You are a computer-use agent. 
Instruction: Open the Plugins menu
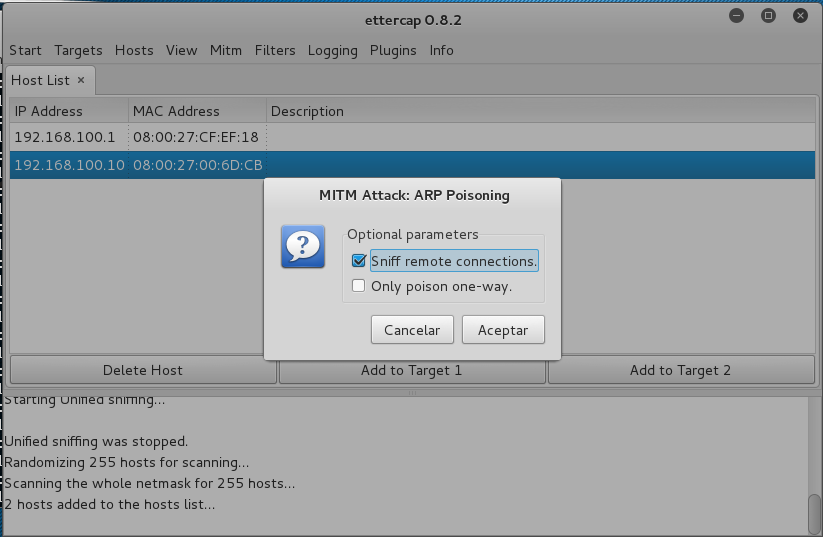click(x=393, y=50)
